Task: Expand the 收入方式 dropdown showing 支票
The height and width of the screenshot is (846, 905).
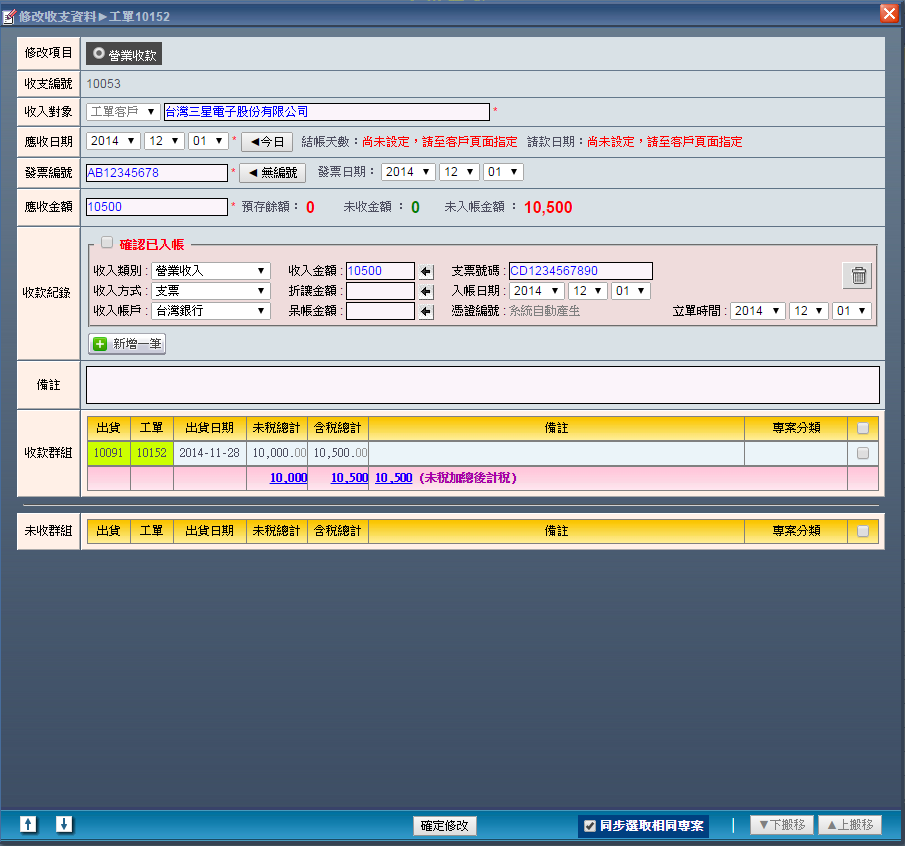Action: 210,291
